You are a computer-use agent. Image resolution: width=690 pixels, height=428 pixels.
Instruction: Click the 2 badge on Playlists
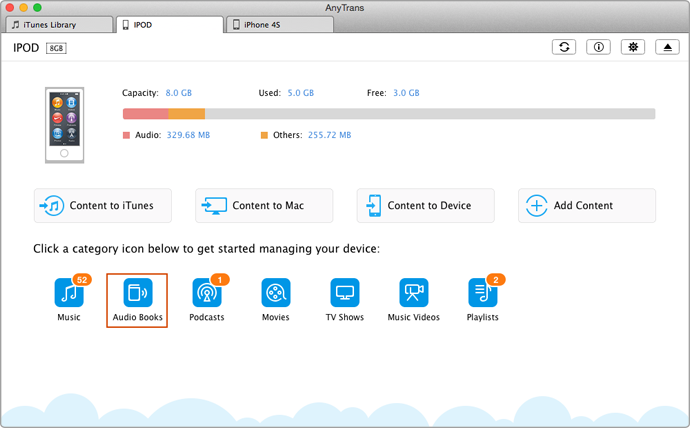pyautogui.click(x=496, y=280)
